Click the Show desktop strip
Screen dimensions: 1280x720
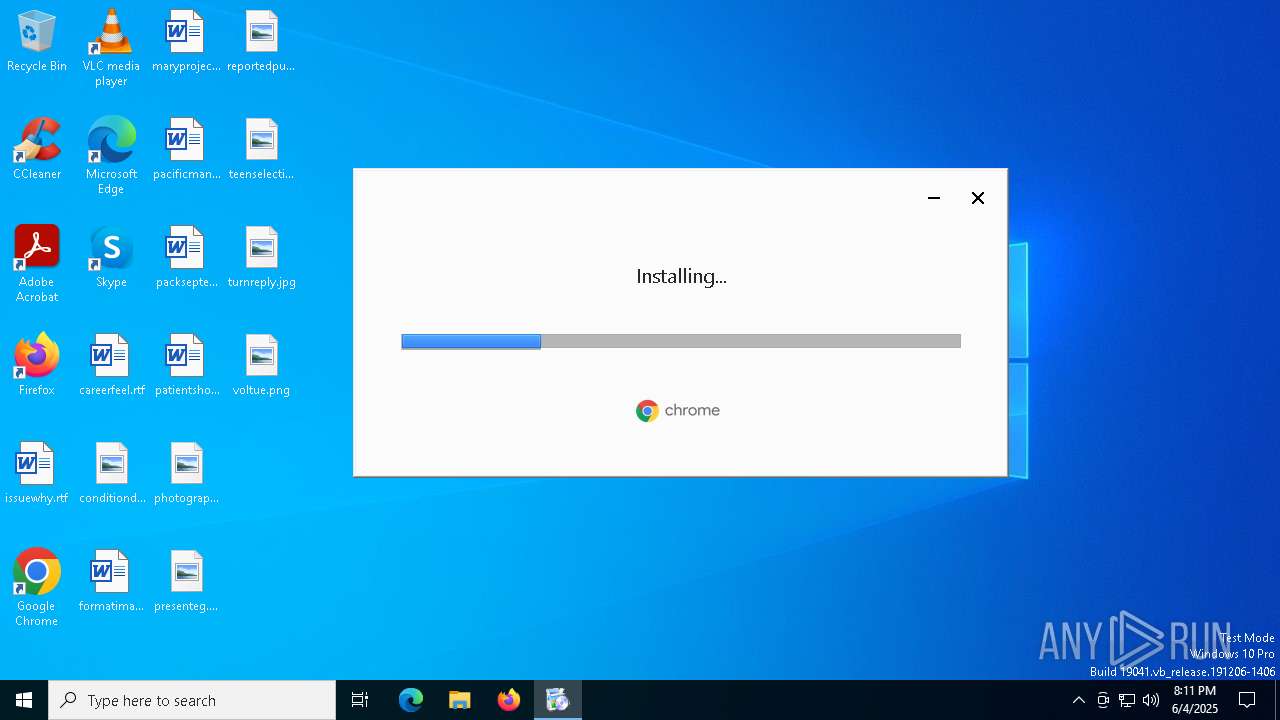click(x=1277, y=700)
